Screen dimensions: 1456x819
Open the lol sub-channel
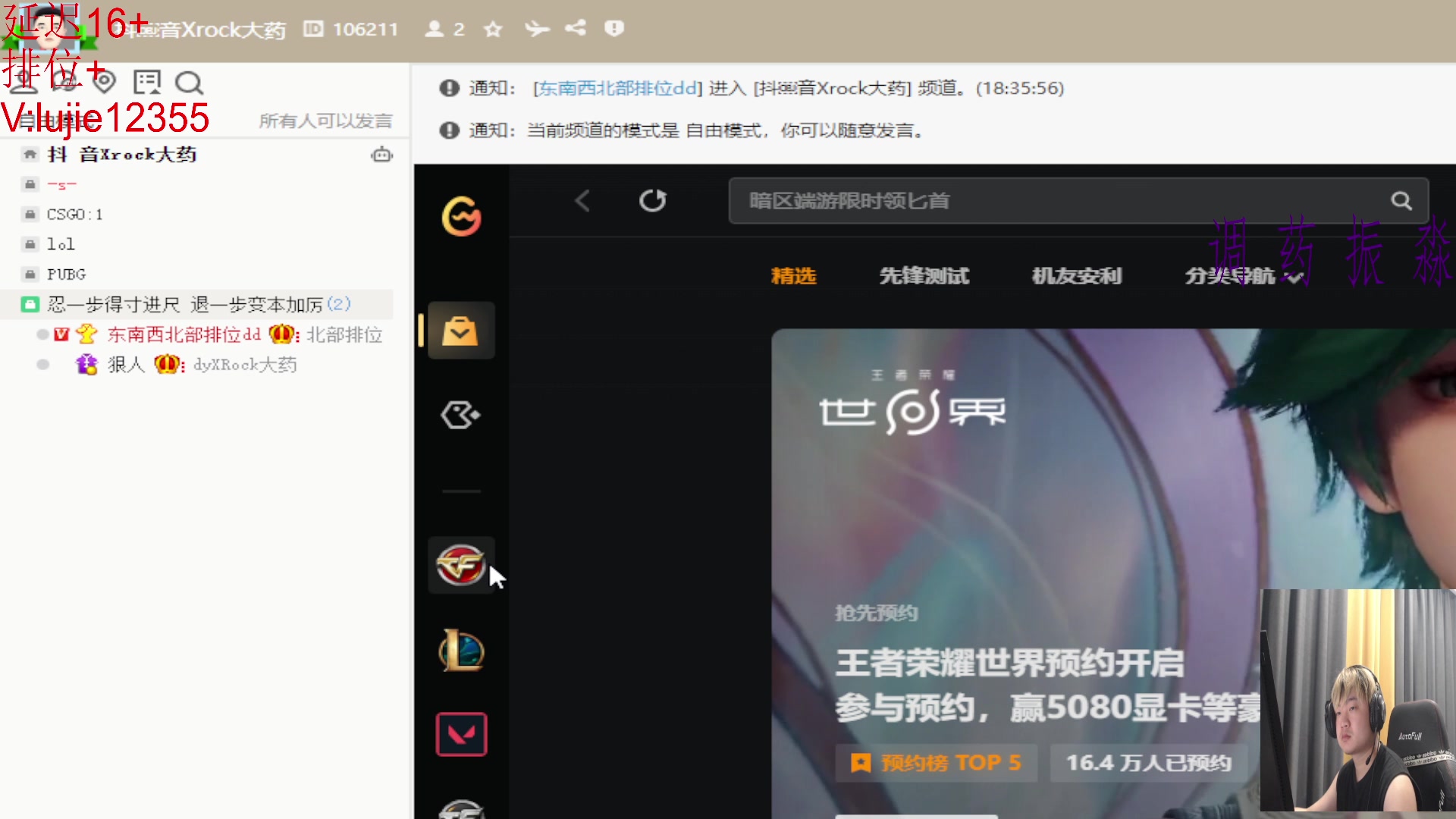61,244
